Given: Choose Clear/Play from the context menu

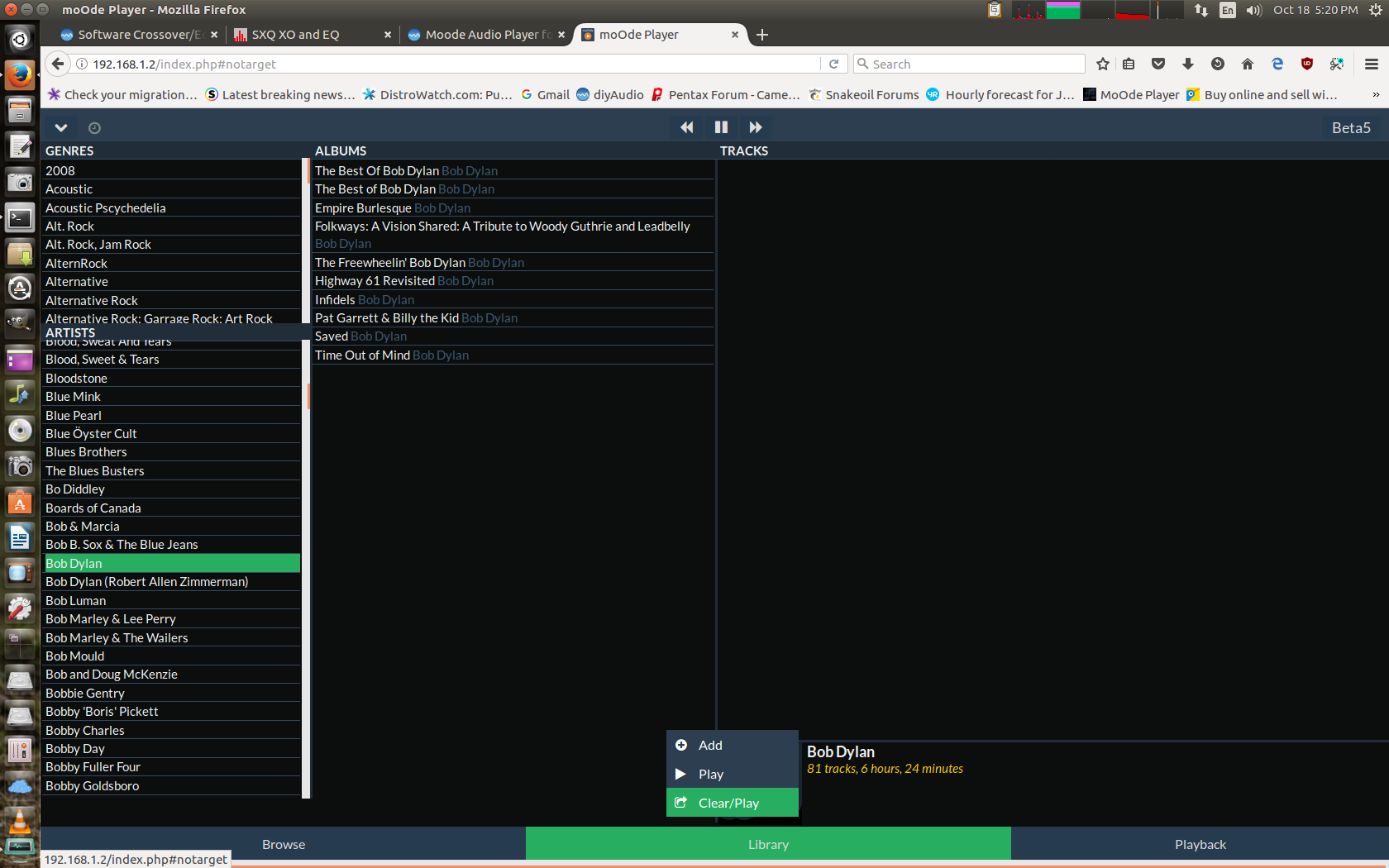Looking at the screenshot, I should 733,803.
